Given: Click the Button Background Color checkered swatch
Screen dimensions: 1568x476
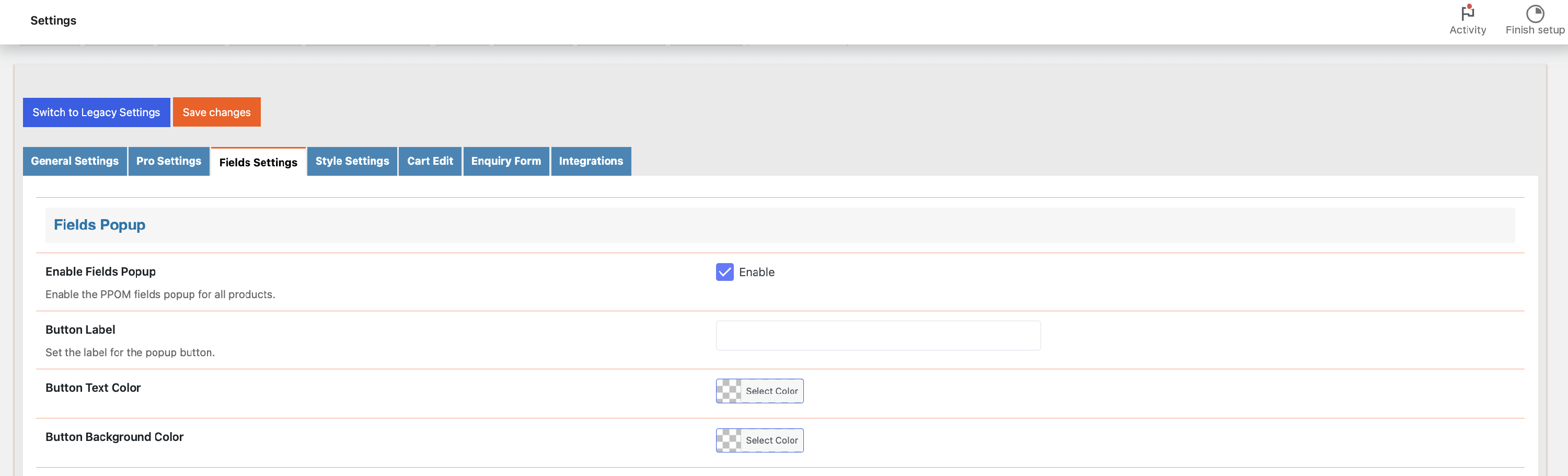Looking at the screenshot, I should point(729,440).
